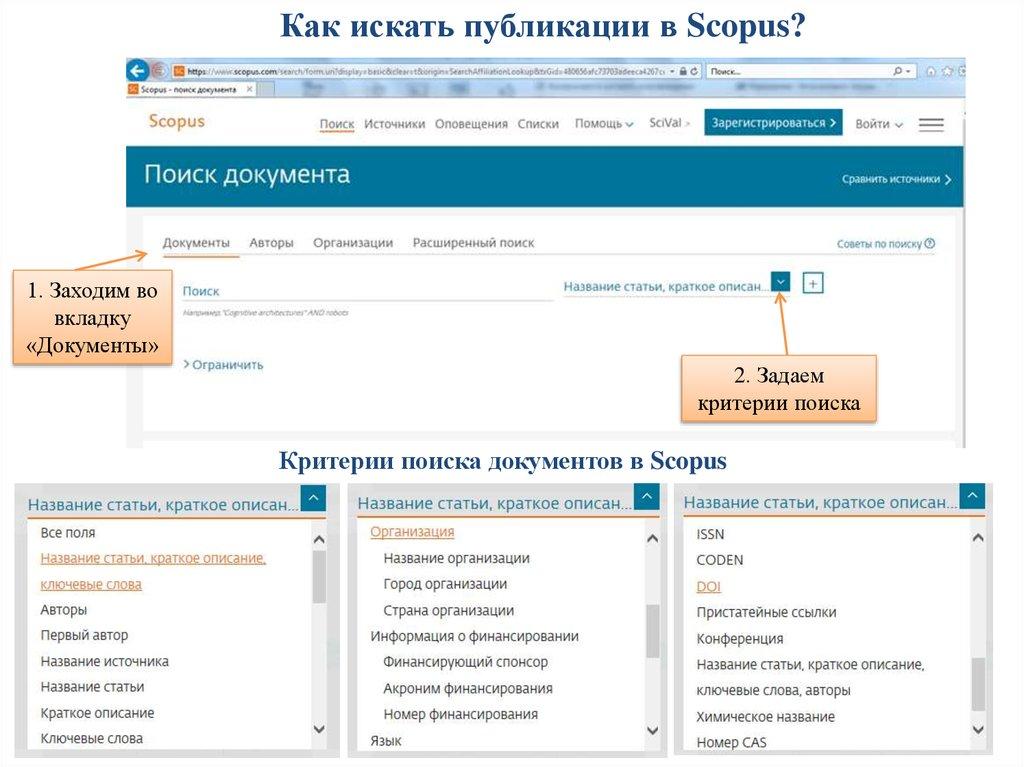Expand the Ограничить section
1024x767 pixels.
point(223,365)
